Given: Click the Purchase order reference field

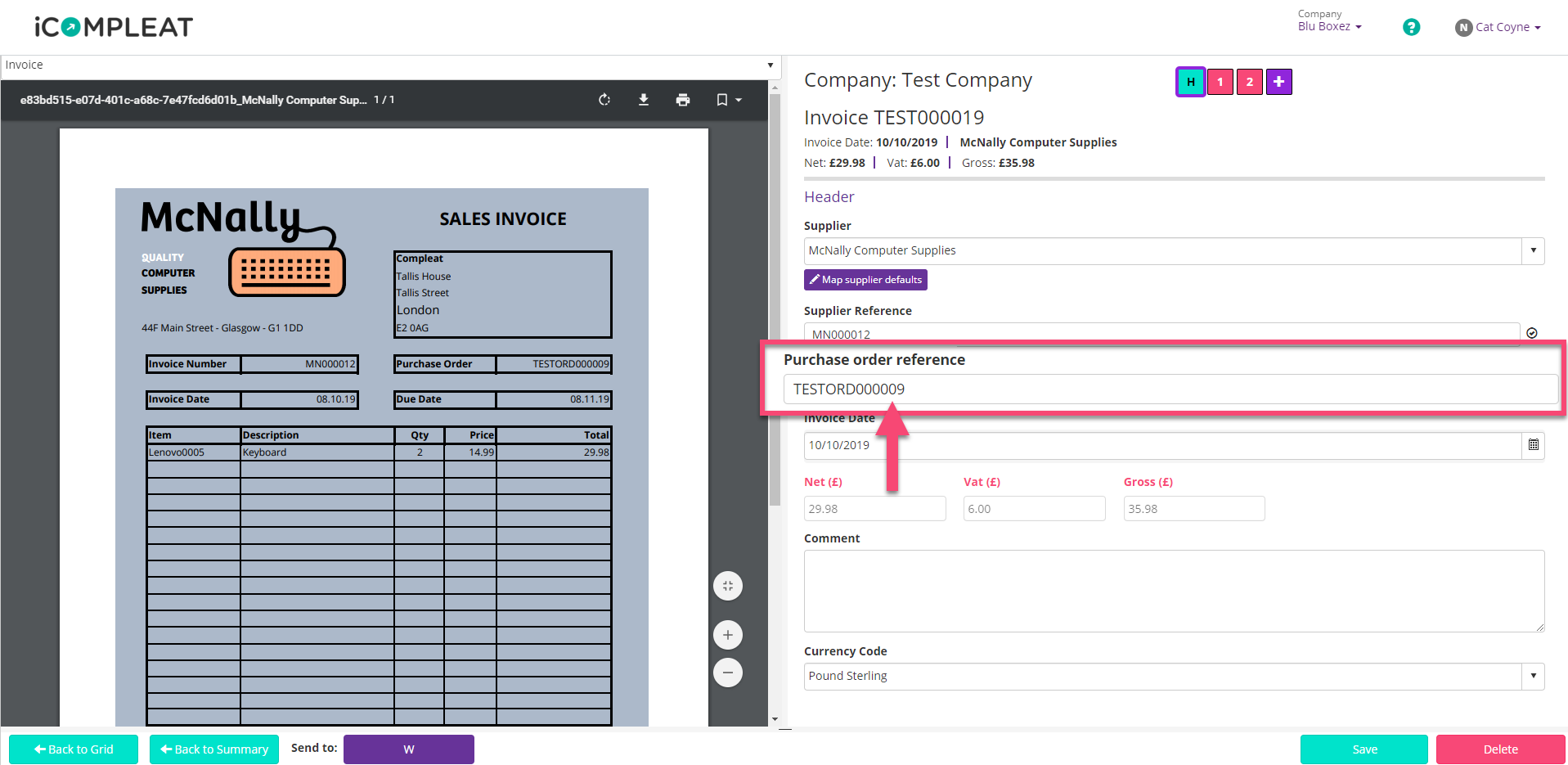Looking at the screenshot, I should click(1170, 389).
